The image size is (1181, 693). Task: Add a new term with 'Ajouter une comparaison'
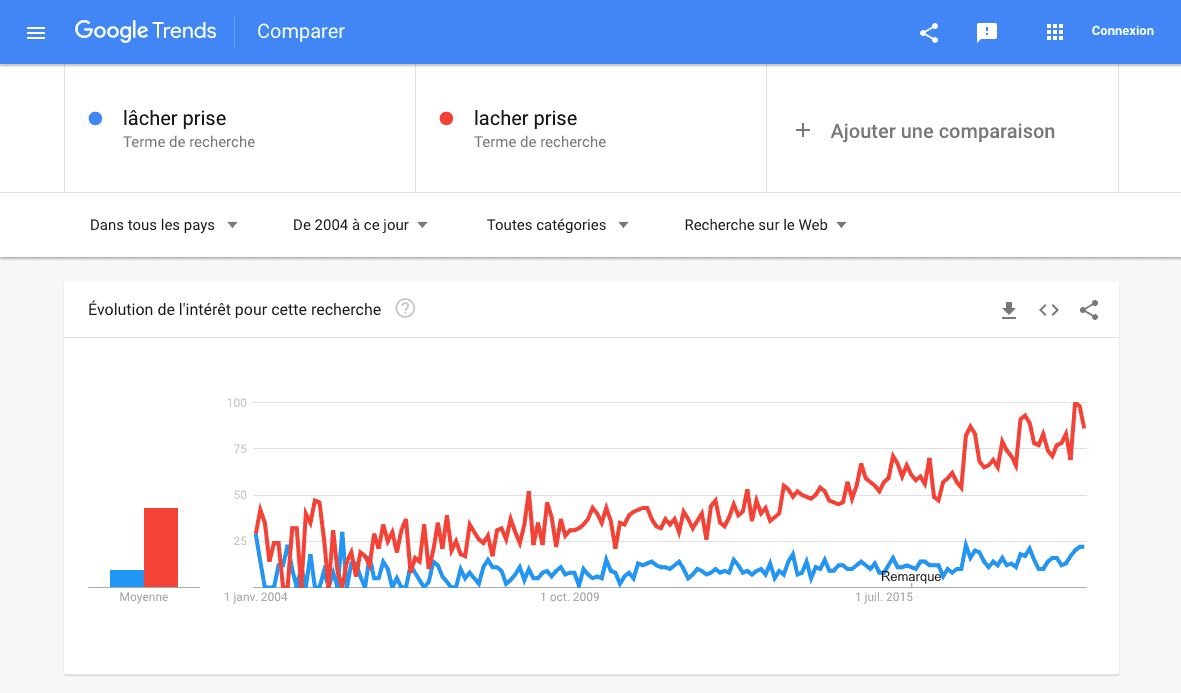941,131
